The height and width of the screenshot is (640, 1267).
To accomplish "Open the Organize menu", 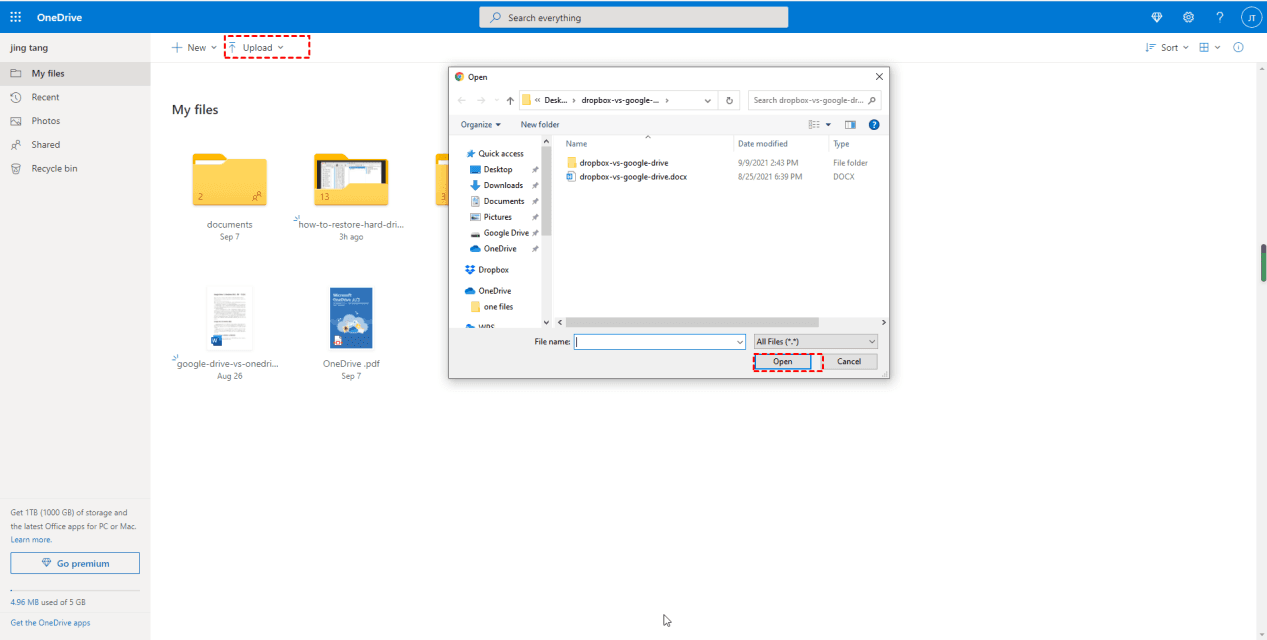I will 481,125.
